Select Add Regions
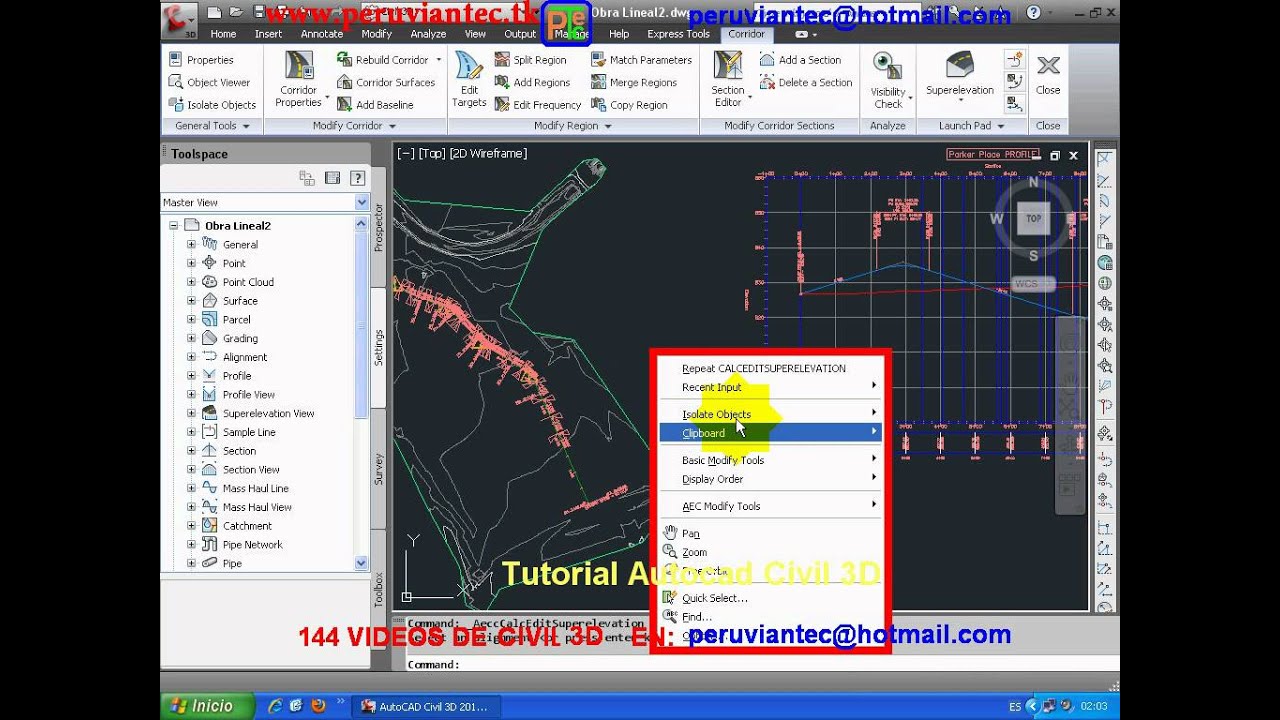The width and height of the screenshot is (1280, 720). [531, 82]
